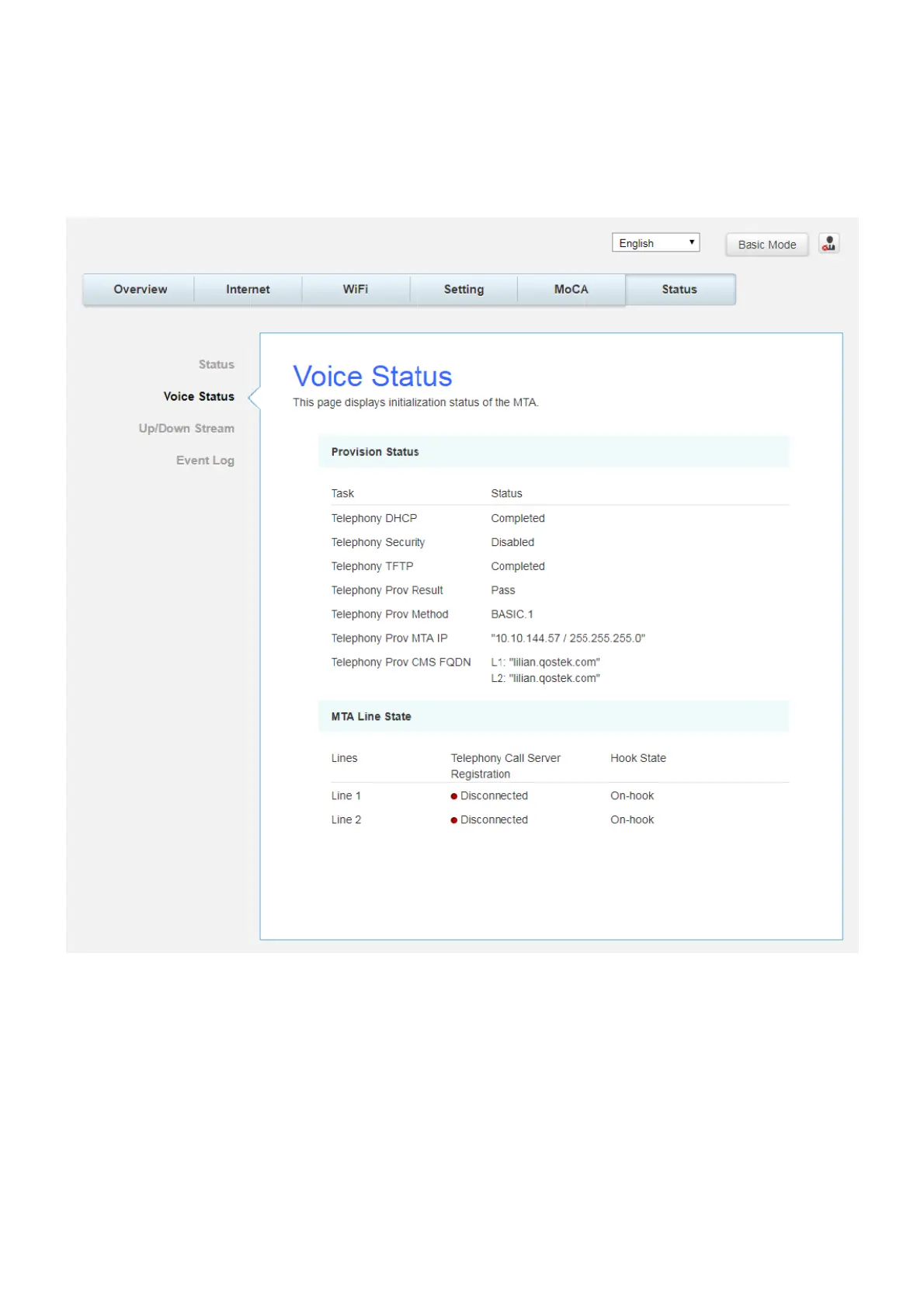Screen dimensions: 924x1308
Task: Switch to the MoCA tab
Action: pos(571,290)
